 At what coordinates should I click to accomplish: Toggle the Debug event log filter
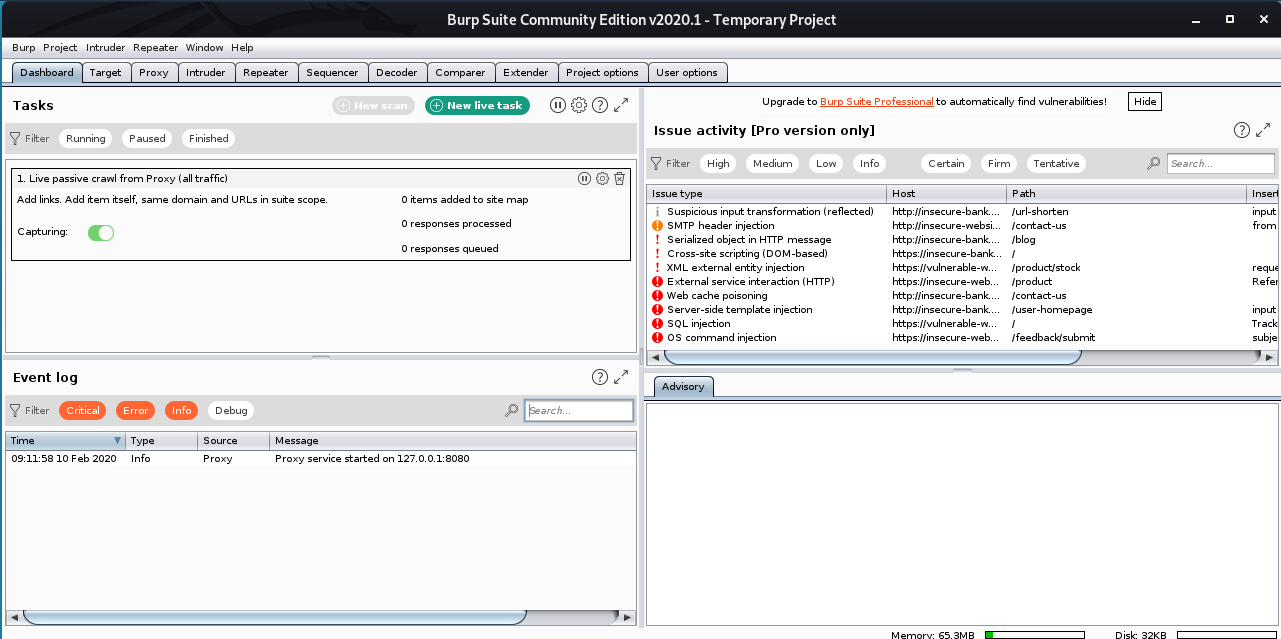click(231, 410)
